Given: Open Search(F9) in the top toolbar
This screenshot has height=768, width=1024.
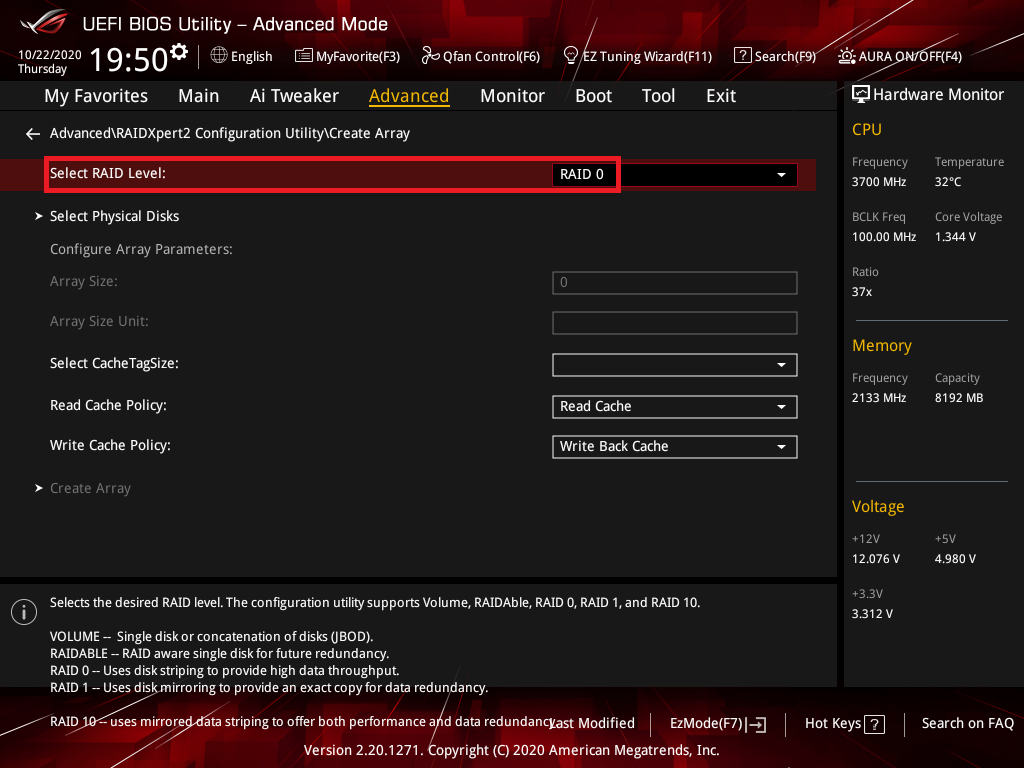Looking at the screenshot, I should coord(775,56).
